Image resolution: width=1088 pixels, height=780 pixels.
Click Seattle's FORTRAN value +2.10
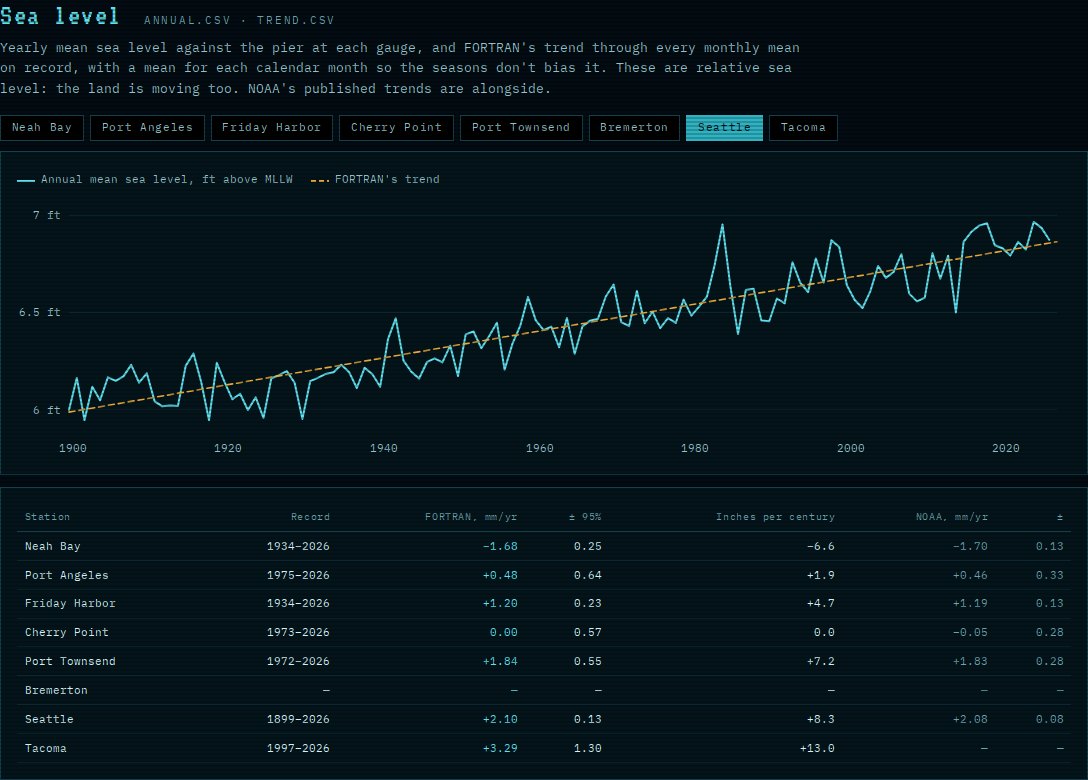(x=500, y=720)
